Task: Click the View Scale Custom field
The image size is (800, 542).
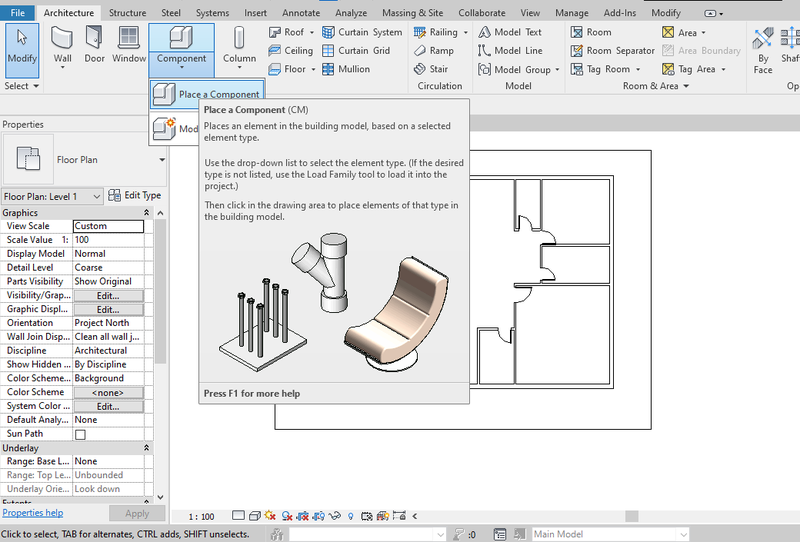Action: point(108,226)
